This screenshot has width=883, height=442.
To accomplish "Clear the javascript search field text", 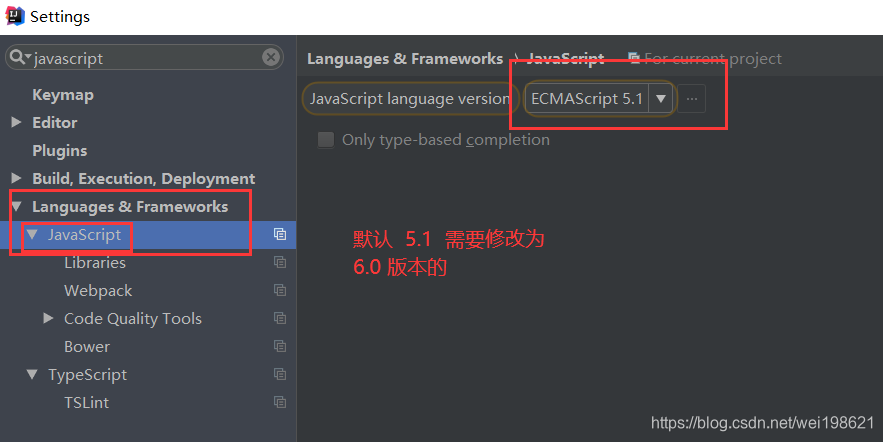I will (x=271, y=57).
